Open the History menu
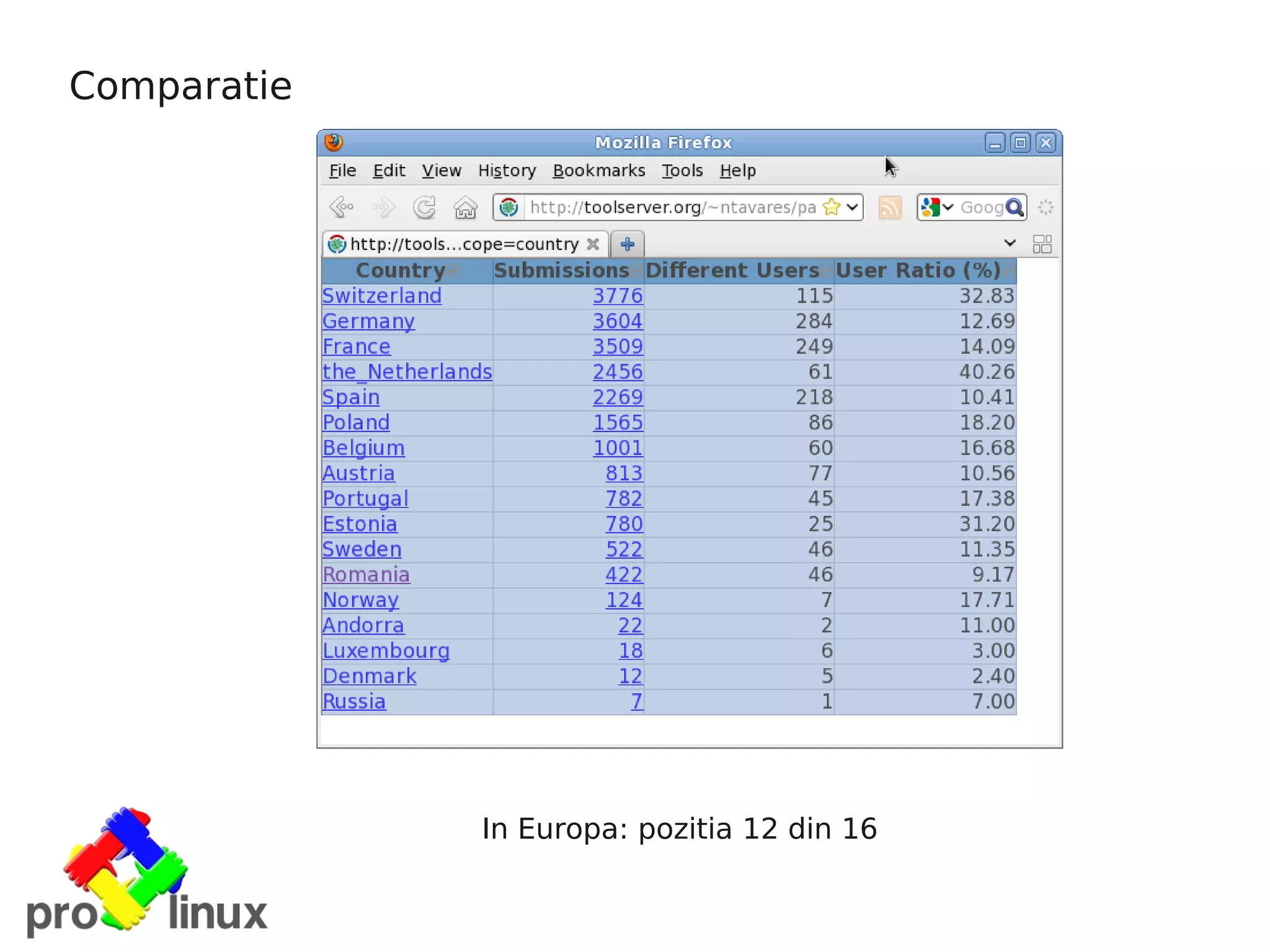Viewport: 1270px width, 952px height. pyautogui.click(x=507, y=171)
